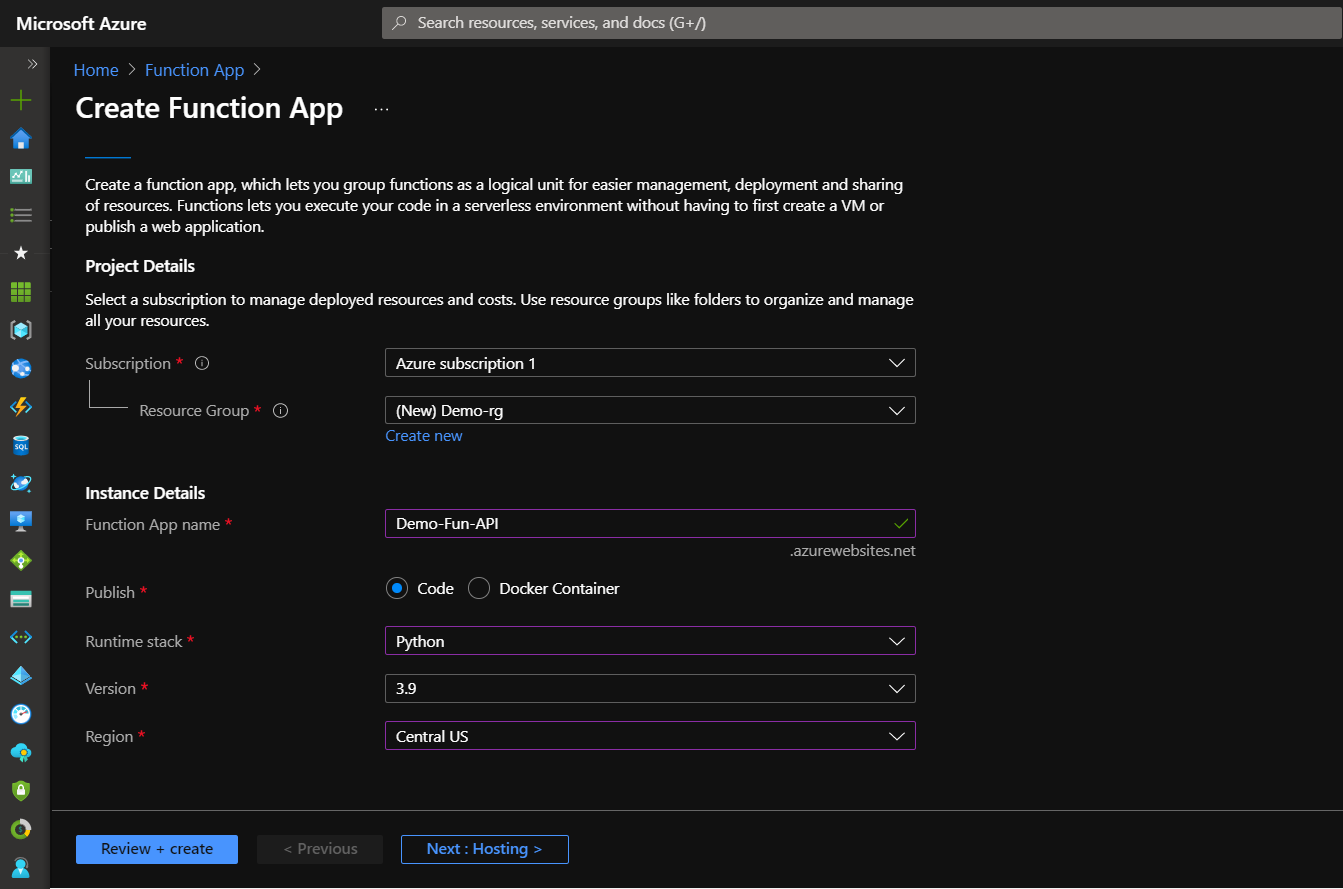Screen dimensions: 1343x889
Task: Navigate to Home via the breadcrumb
Action: tap(95, 69)
